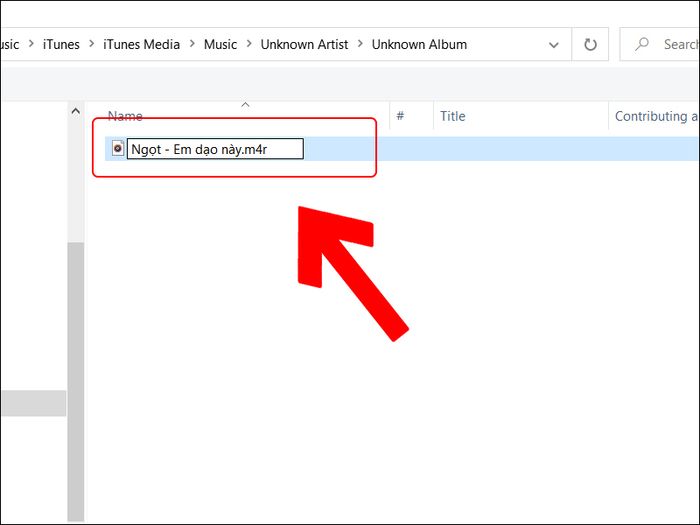Expand the chevron after iTunes breadcrumb
The height and width of the screenshot is (525, 700).
pyautogui.click(x=92, y=44)
